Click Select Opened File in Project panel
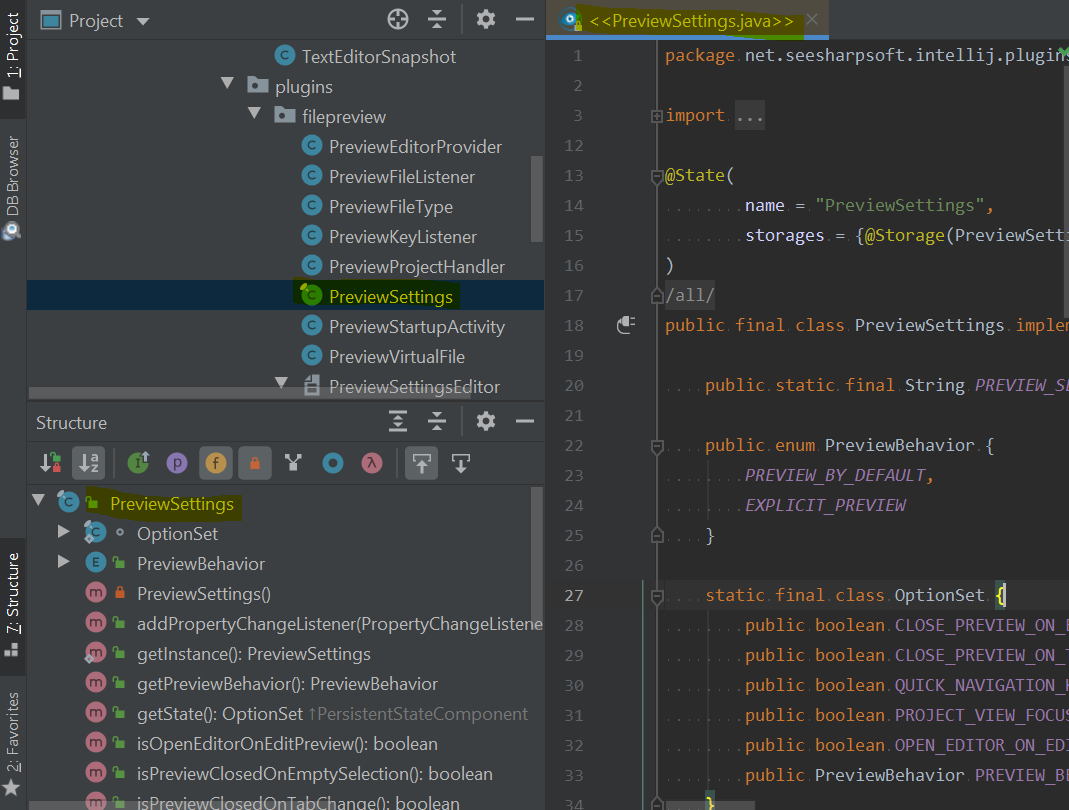The image size is (1069, 810). point(397,19)
